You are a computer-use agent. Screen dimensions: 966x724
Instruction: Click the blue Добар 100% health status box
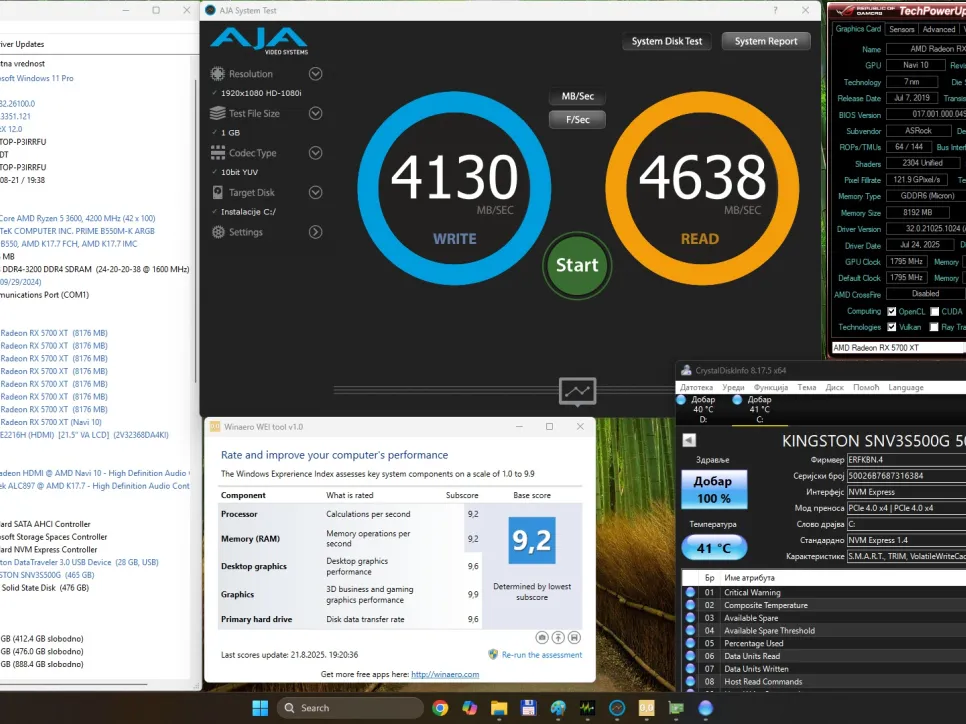713,489
